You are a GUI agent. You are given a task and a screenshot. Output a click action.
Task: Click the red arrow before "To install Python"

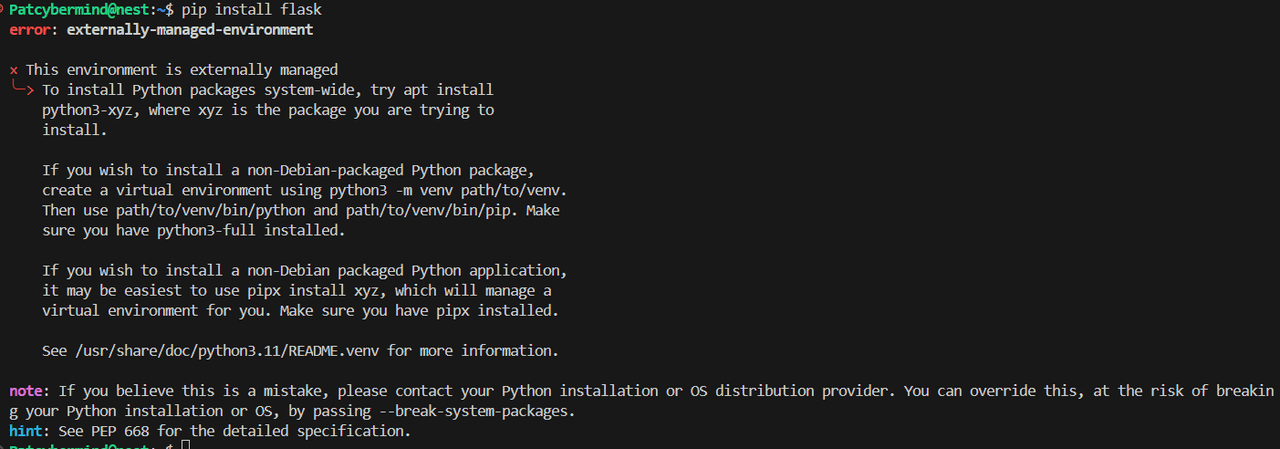tap(24, 90)
